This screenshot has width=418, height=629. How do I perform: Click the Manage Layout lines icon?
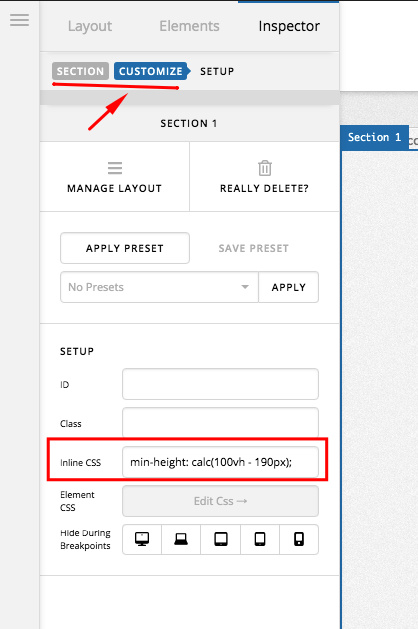pos(115,168)
